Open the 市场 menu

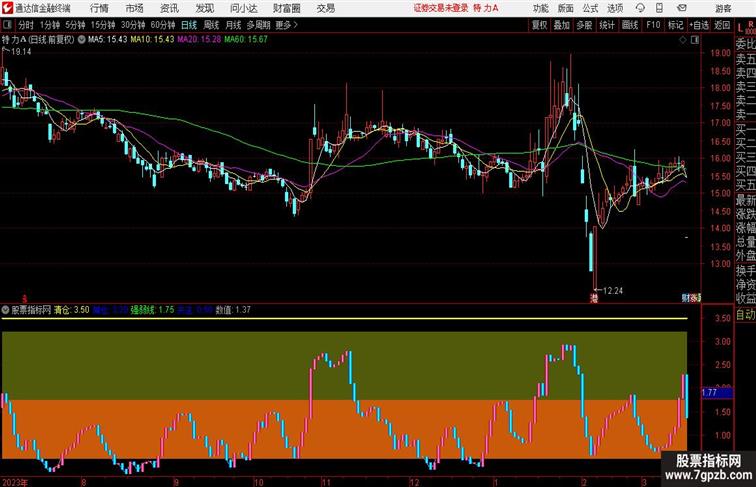coord(134,8)
